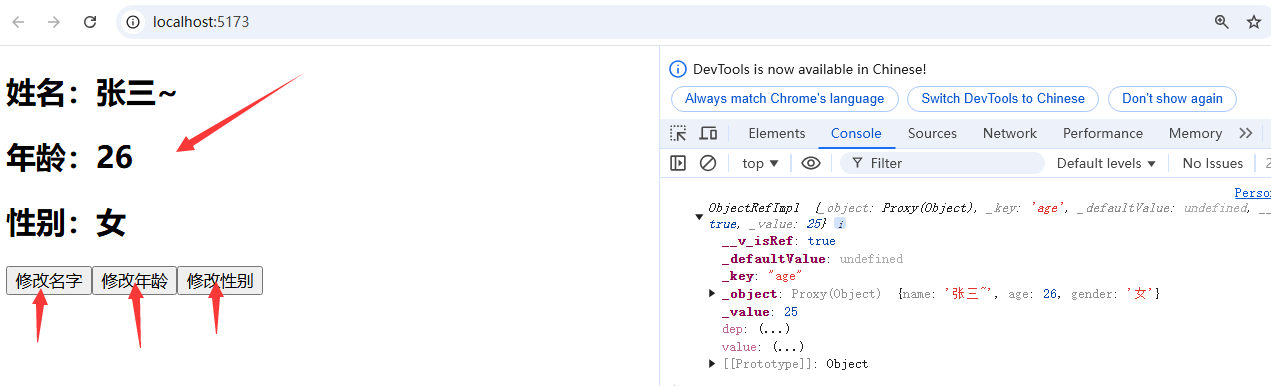Click the 修改名字 button
The width and height of the screenshot is (1271, 386).
point(49,281)
